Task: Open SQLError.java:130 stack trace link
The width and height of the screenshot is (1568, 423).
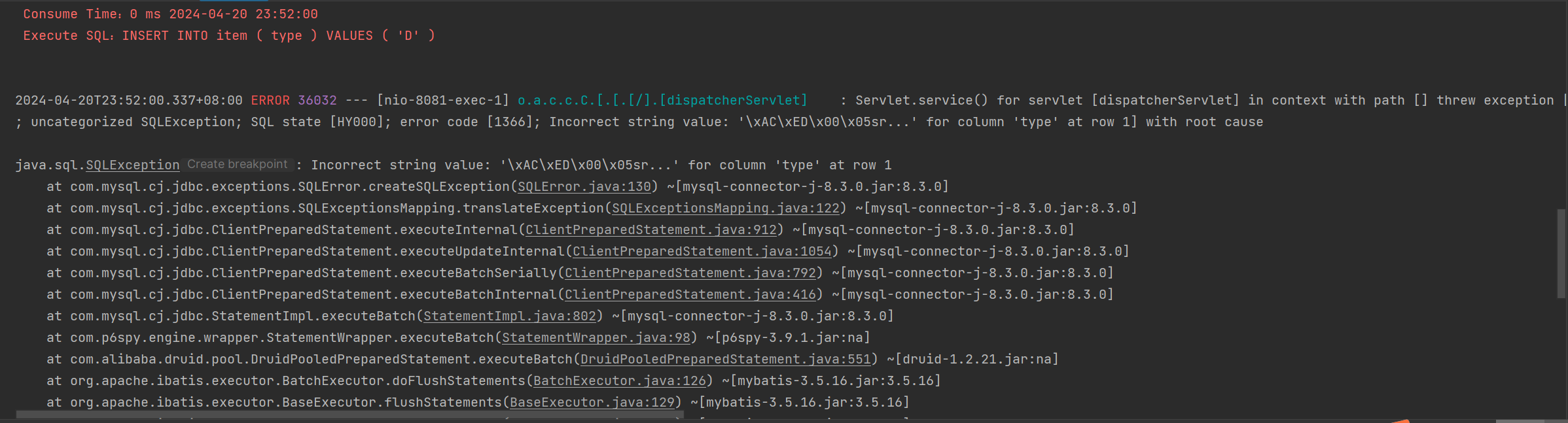Action: [x=584, y=187]
